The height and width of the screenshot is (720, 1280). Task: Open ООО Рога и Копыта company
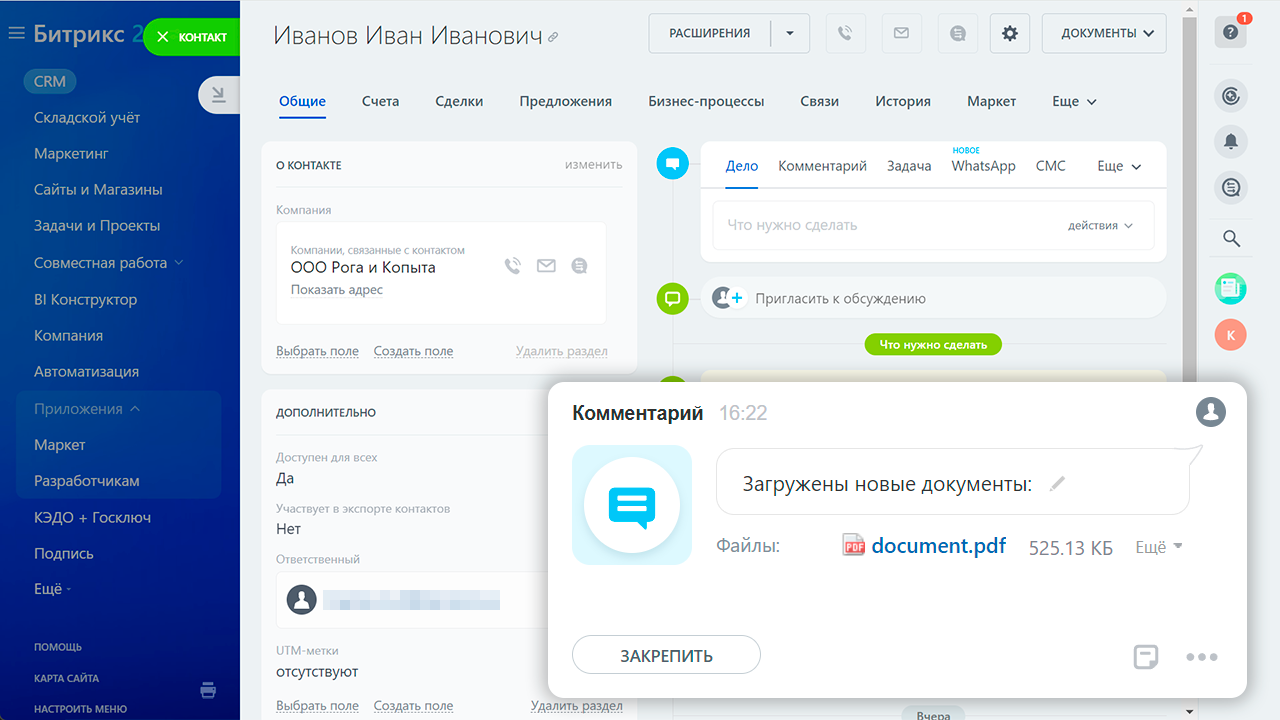(363, 267)
